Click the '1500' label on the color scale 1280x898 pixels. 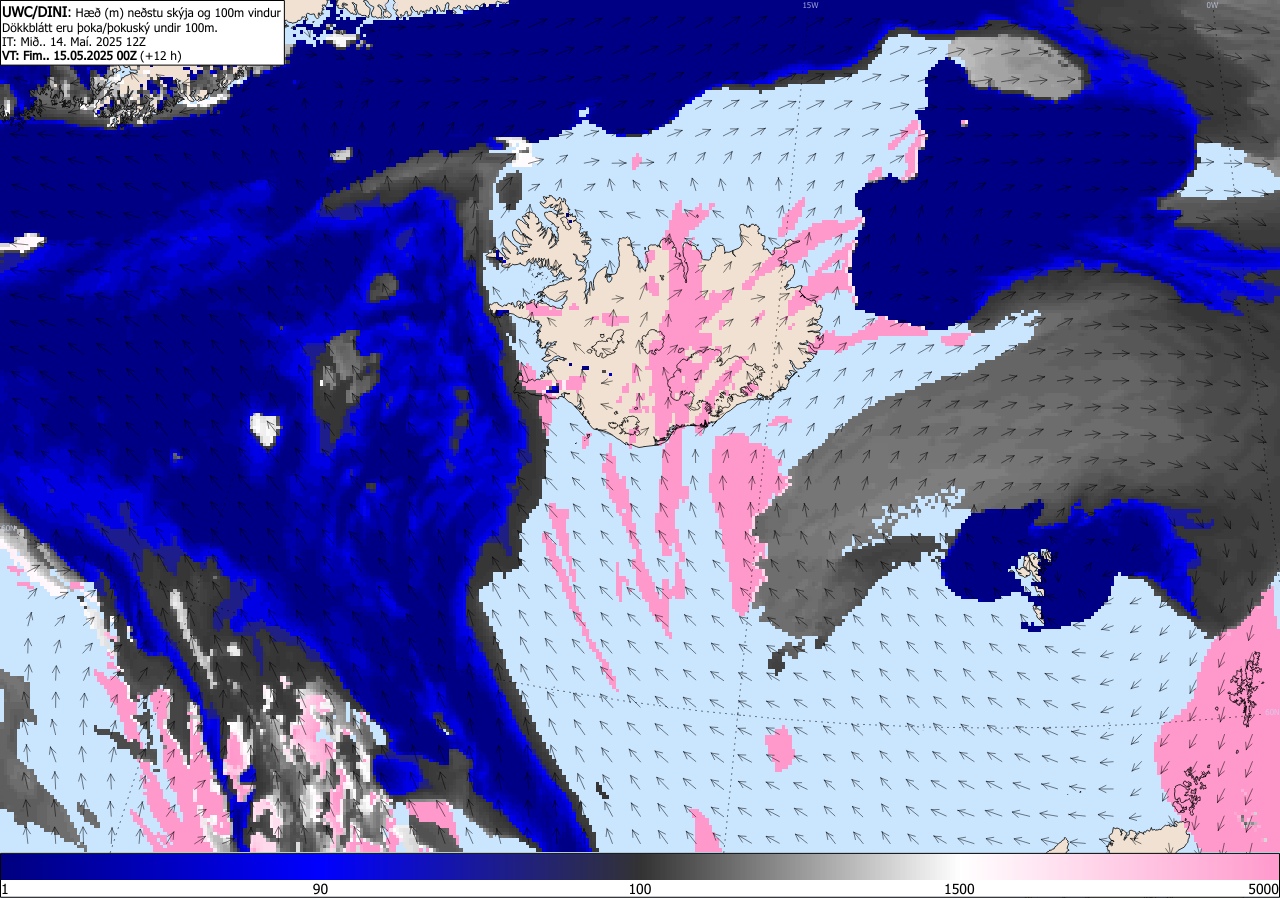tap(960, 889)
